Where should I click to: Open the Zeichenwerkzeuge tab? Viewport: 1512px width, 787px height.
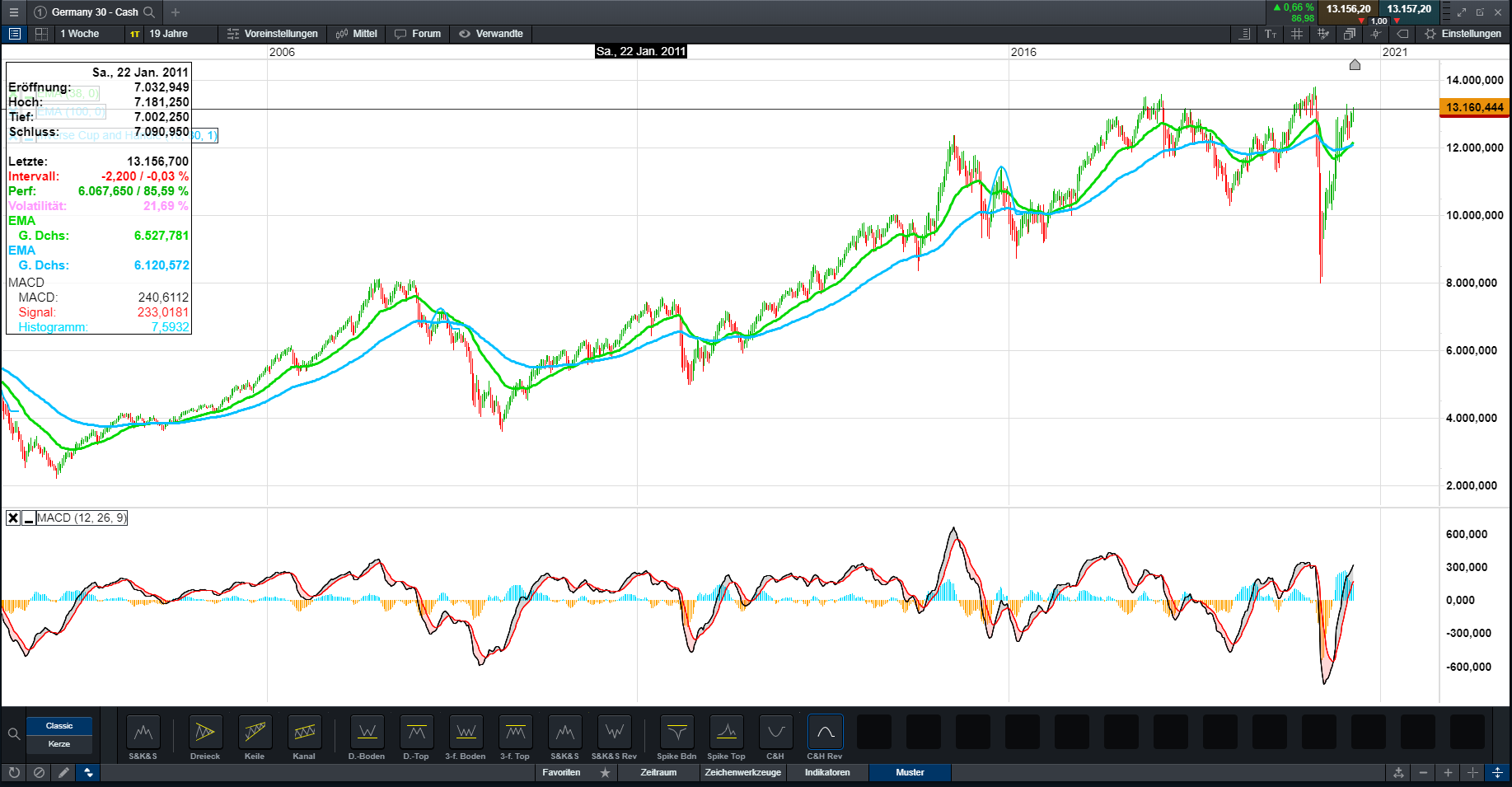click(x=742, y=773)
